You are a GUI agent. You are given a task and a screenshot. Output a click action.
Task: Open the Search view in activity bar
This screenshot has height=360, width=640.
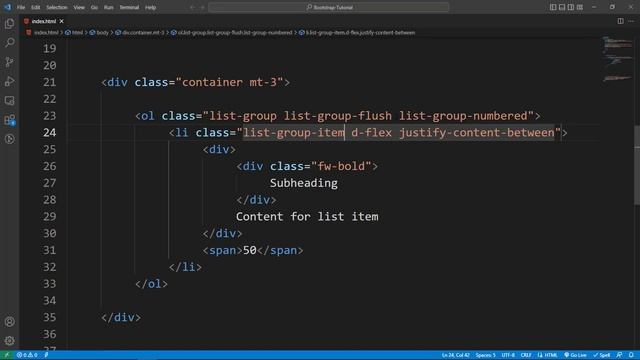click(x=9, y=42)
